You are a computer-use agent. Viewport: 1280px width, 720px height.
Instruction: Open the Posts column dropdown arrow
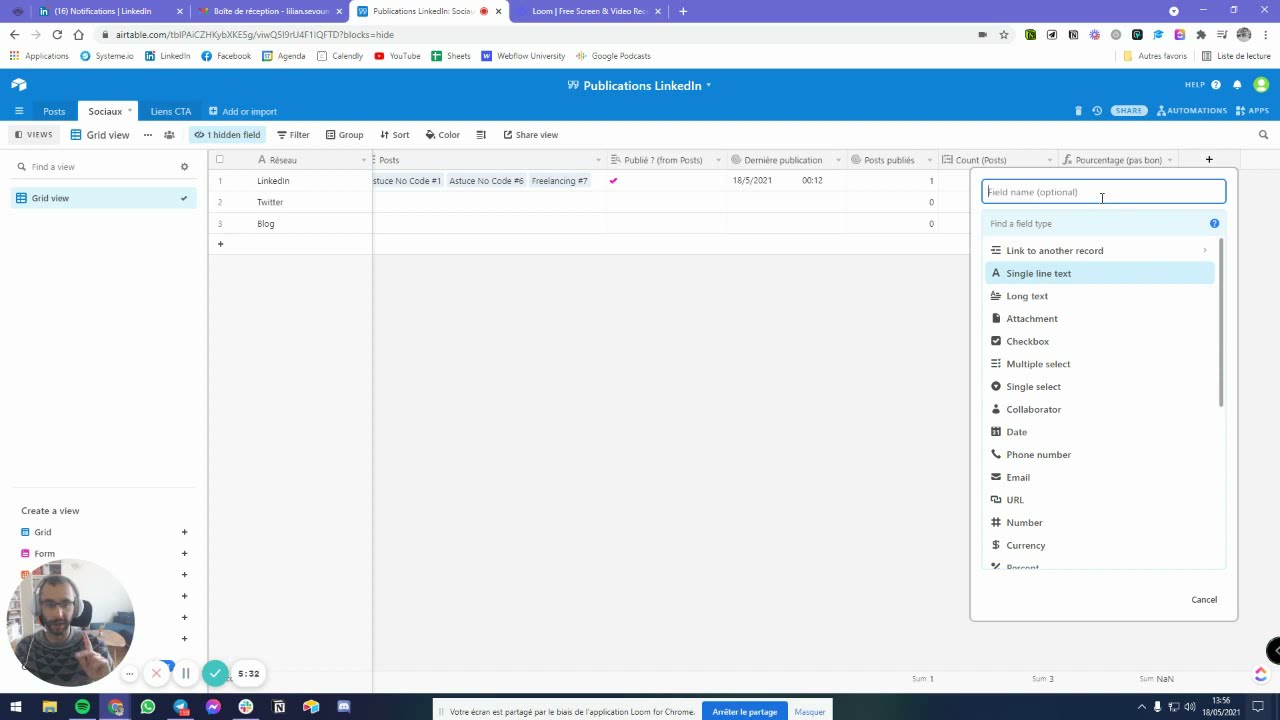point(598,160)
